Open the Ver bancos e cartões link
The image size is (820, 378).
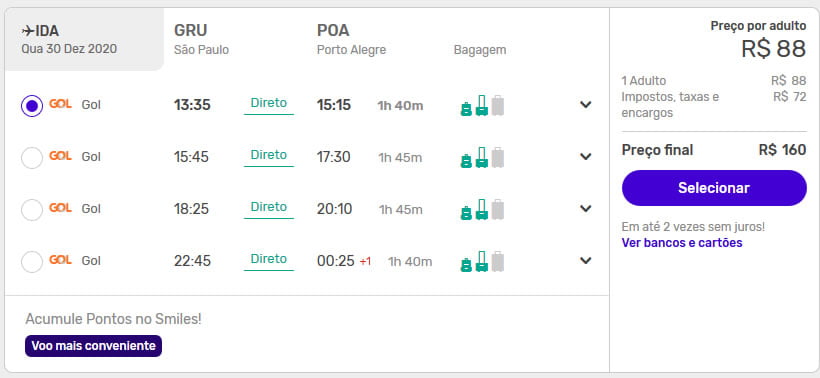682,243
